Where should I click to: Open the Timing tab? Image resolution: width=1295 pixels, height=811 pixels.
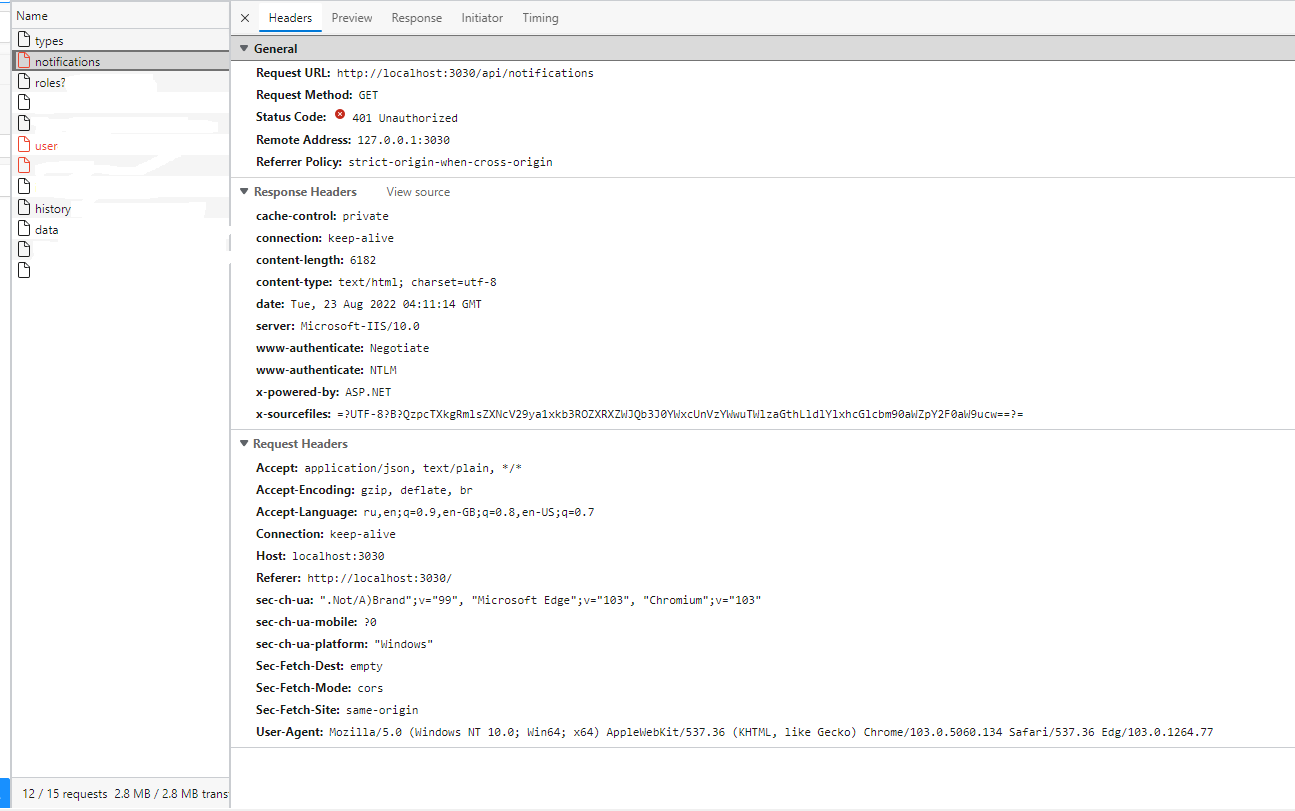pyautogui.click(x=540, y=18)
